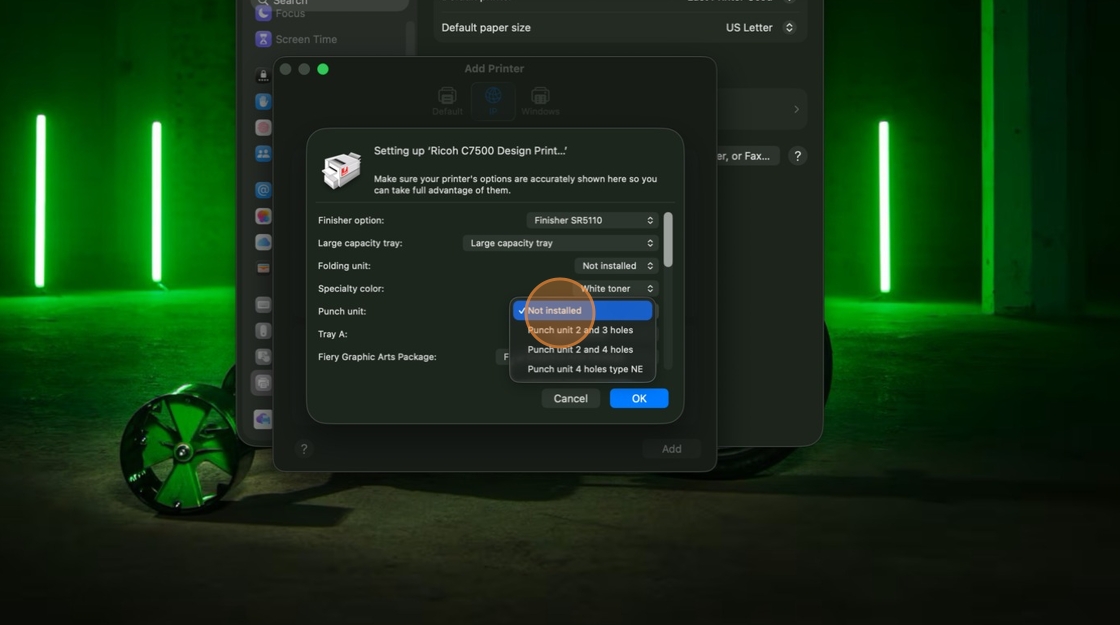Click the scrollbar in the printer options list

[x=667, y=240]
